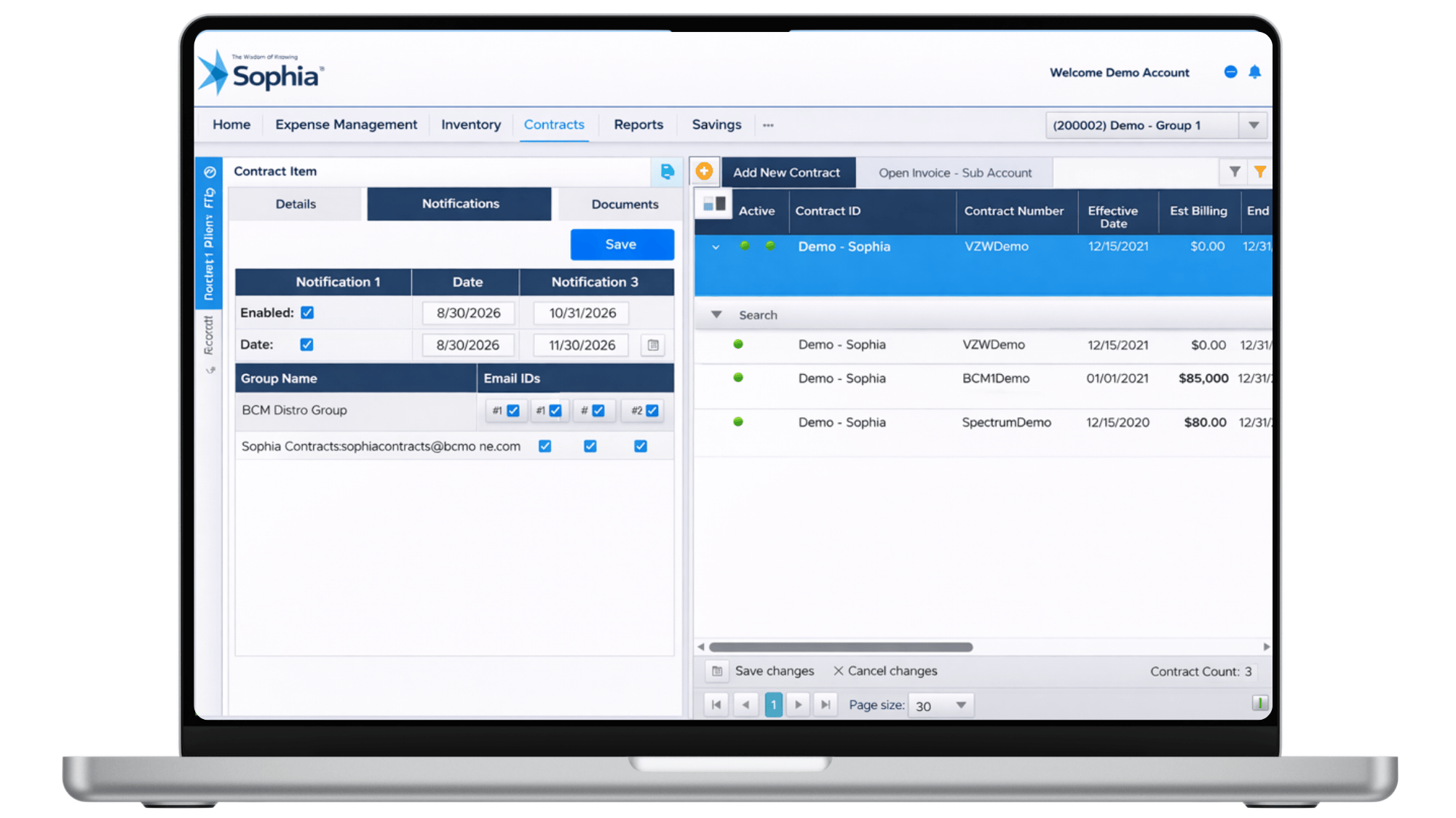The height and width of the screenshot is (818, 1456).
Task: Uncheck first Sophia Contracts email checkbox
Action: click(545, 446)
